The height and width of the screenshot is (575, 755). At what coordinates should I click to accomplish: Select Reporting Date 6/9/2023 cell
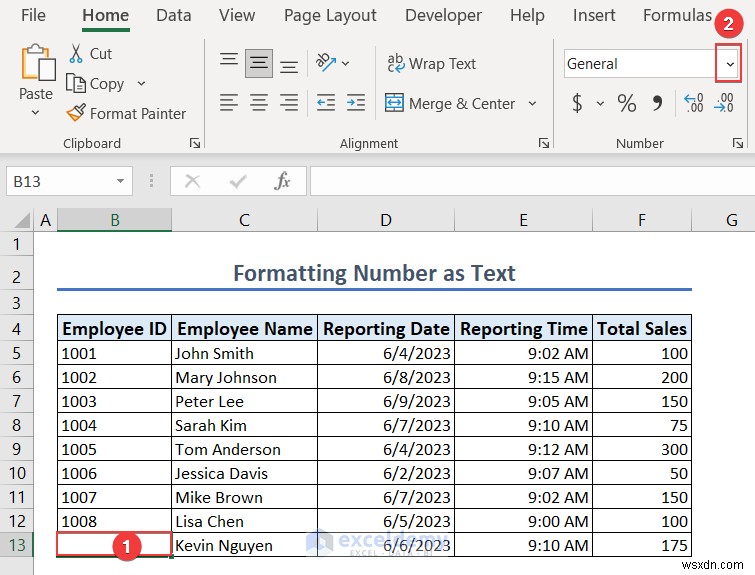(x=386, y=401)
